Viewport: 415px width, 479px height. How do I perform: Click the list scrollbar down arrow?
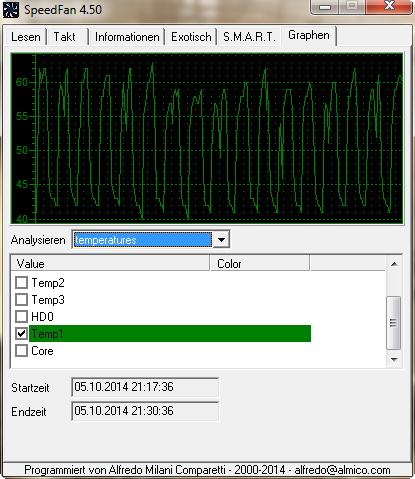pyautogui.click(x=394, y=359)
